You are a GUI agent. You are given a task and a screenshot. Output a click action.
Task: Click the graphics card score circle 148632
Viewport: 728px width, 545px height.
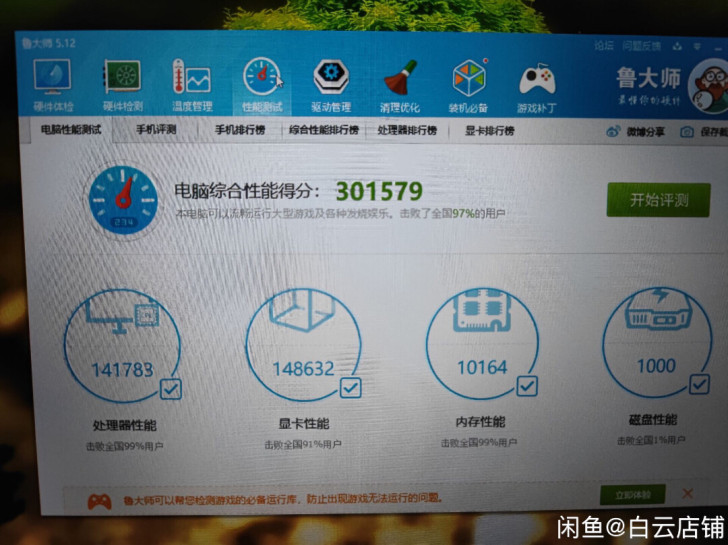click(x=303, y=344)
